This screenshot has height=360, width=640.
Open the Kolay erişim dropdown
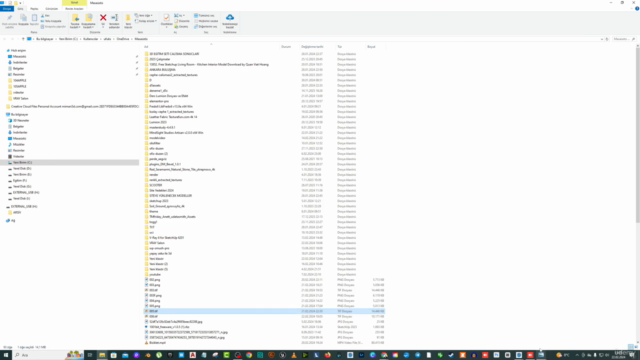(146, 21)
